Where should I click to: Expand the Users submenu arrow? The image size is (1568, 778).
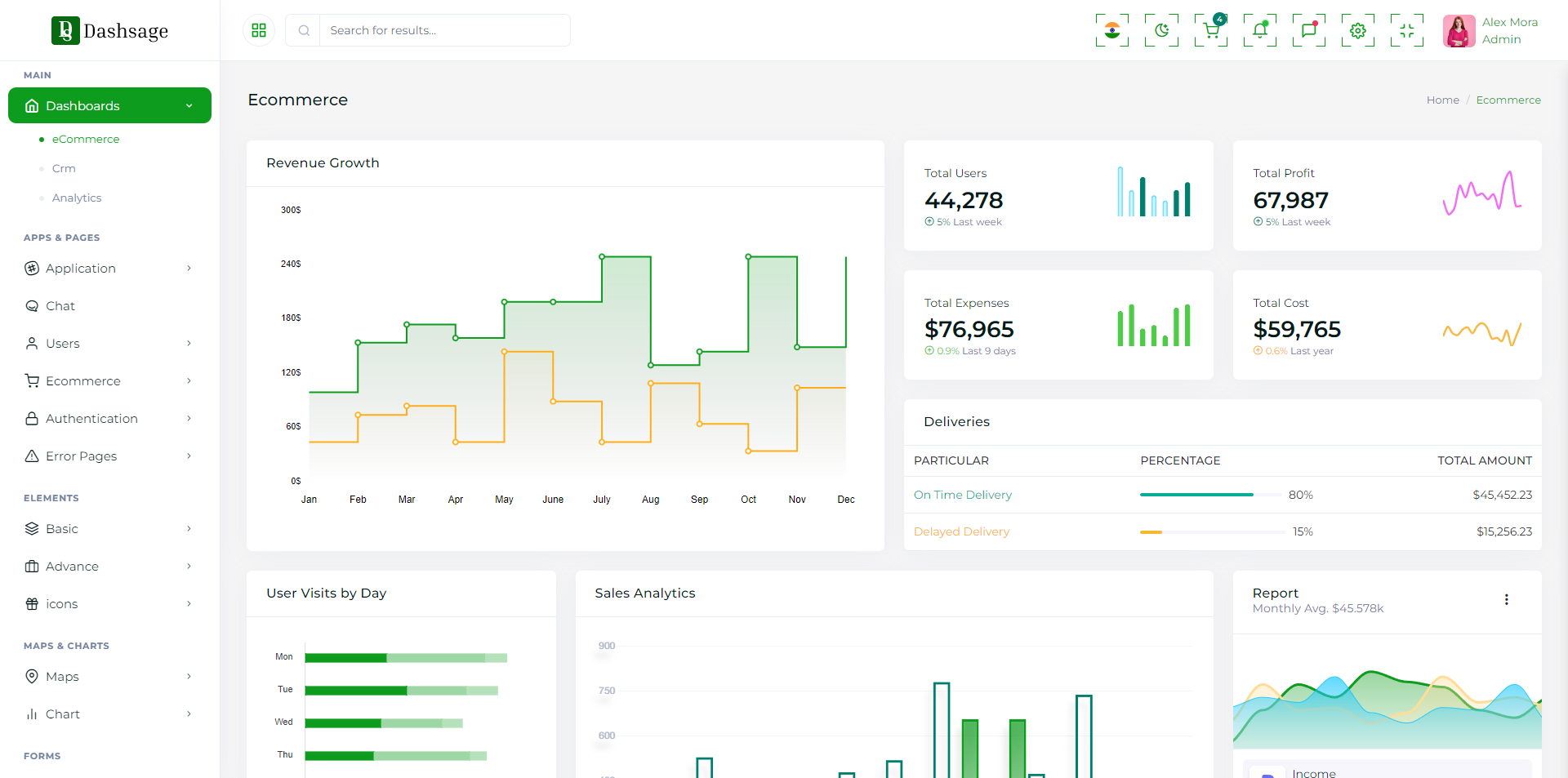[x=189, y=343]
